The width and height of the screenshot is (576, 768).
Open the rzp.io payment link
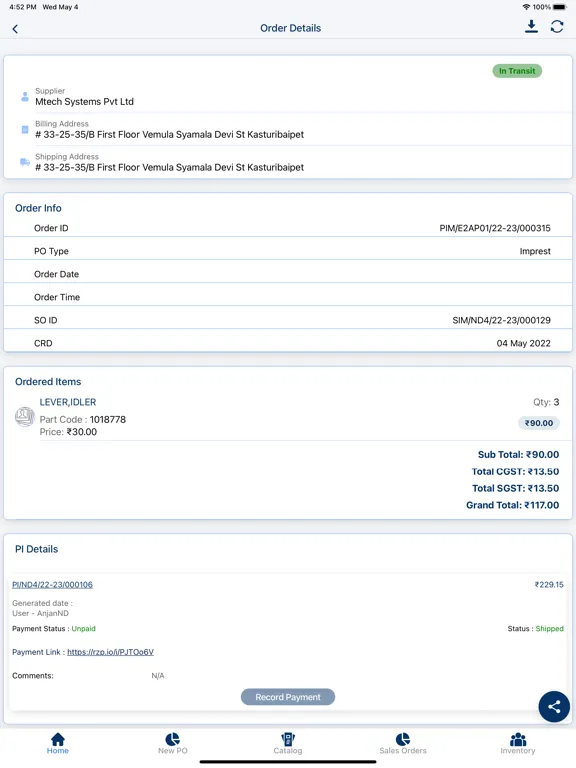point(110,652)
